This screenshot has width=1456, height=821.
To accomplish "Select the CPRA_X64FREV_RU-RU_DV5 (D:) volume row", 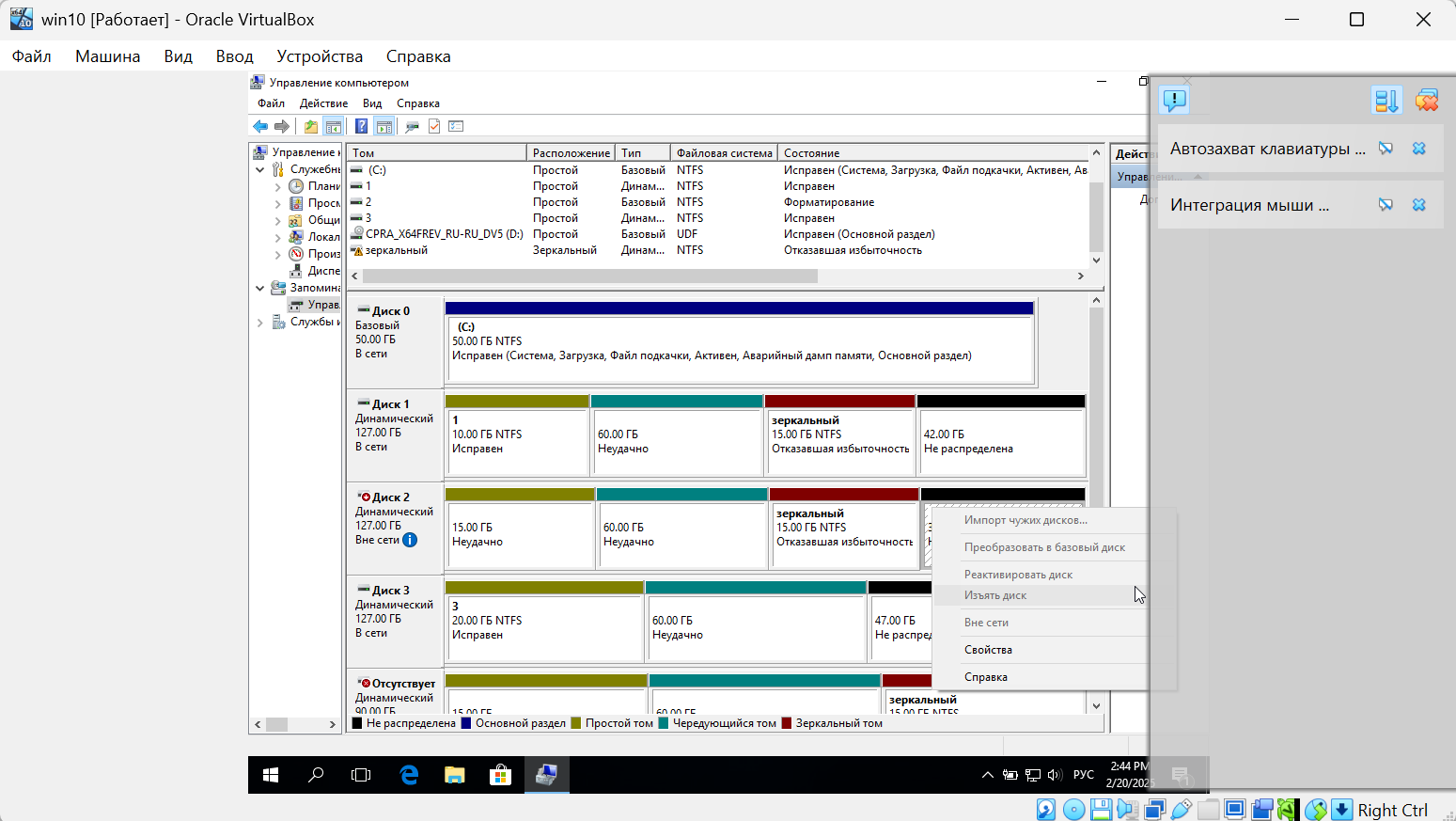I will click(x=718, y=234).
